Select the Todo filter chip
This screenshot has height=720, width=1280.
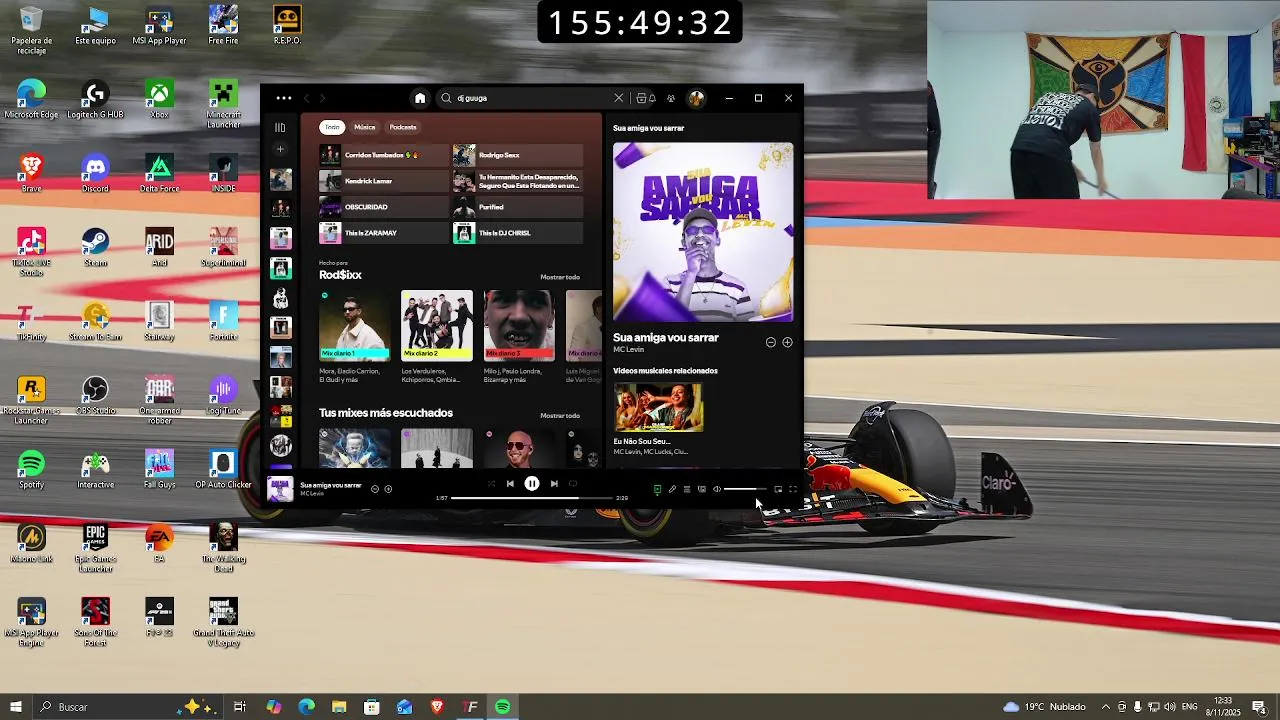tap(332, 127)
